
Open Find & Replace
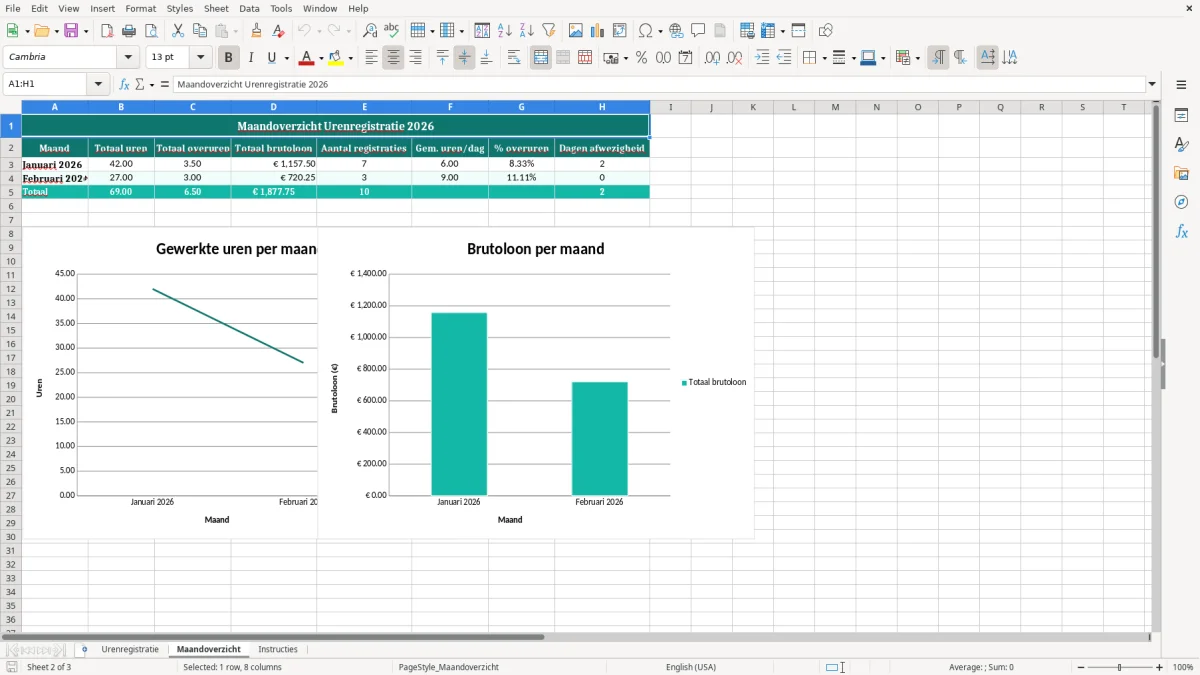point(370,31)
